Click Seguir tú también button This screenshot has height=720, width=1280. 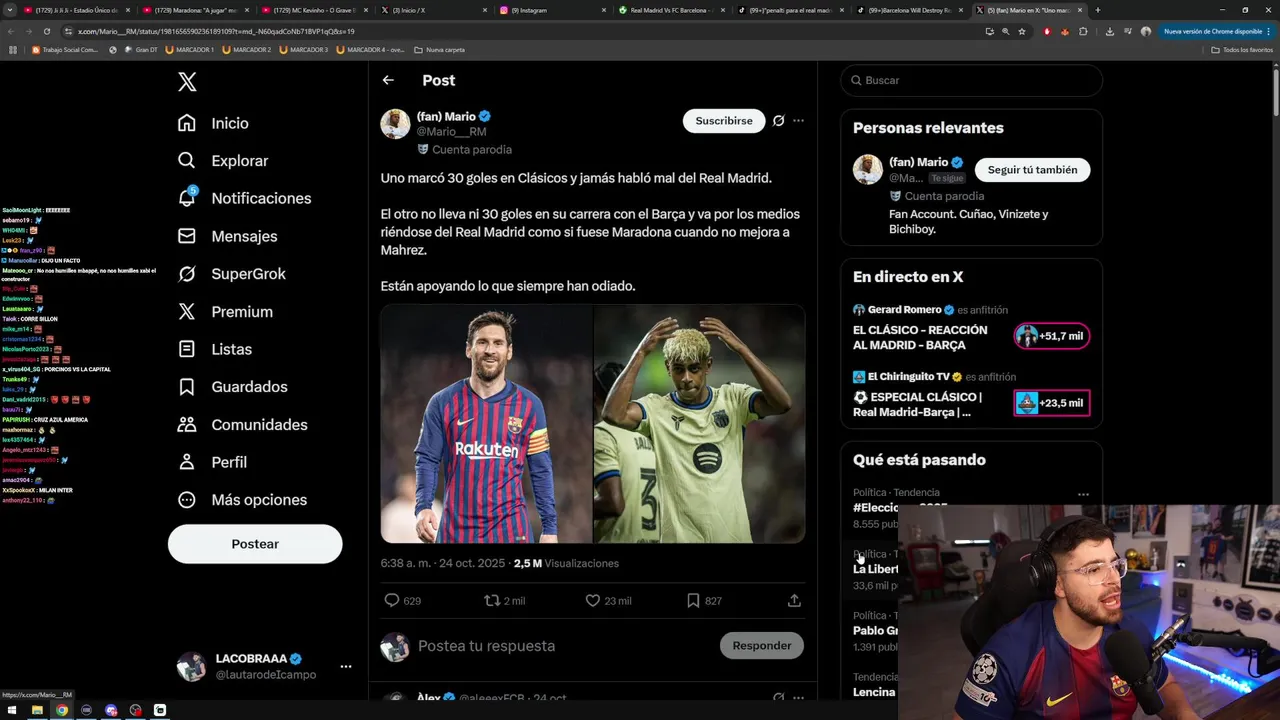click(1032, 170)
